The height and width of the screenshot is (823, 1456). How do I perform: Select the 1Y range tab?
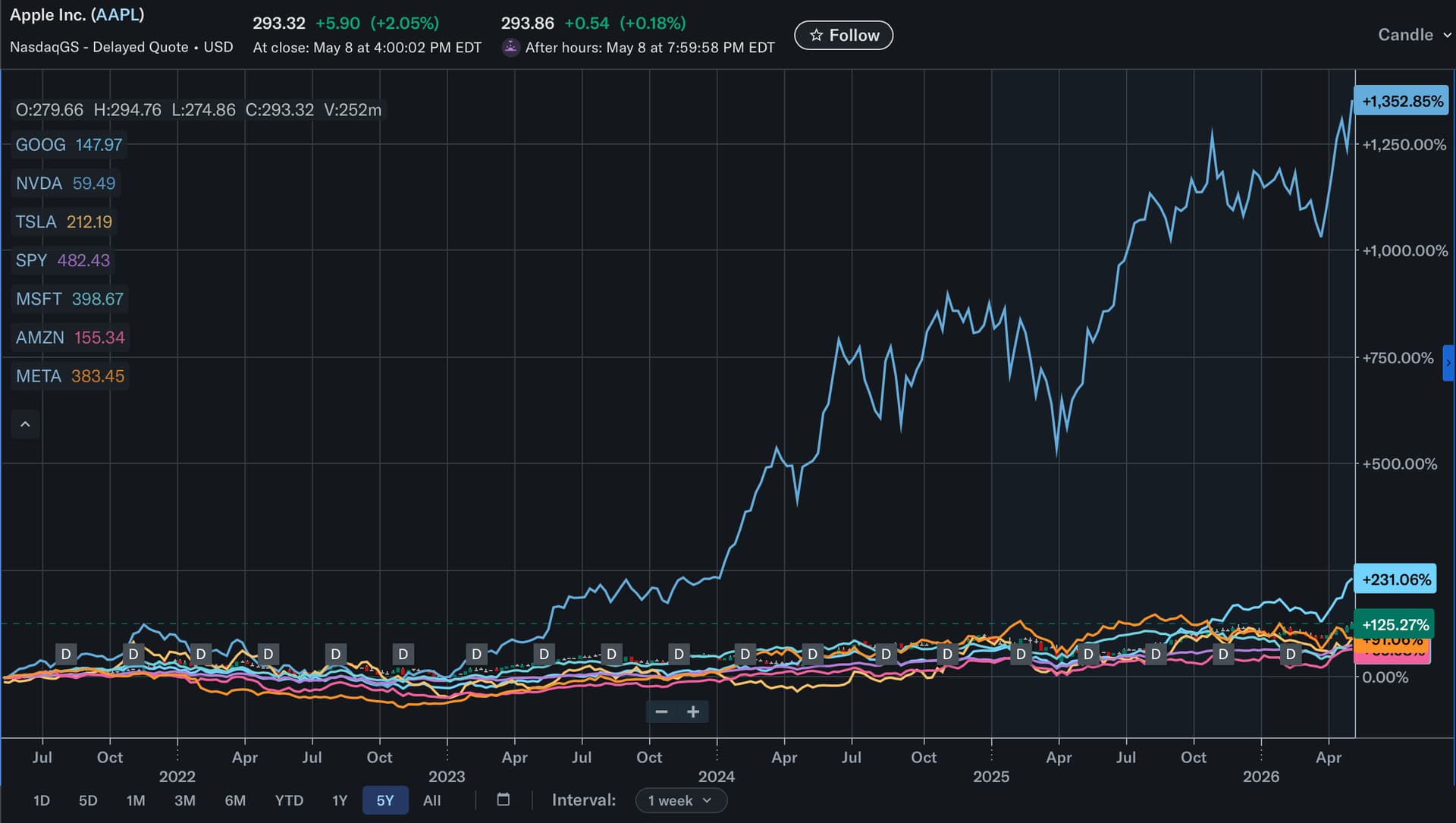340,800
